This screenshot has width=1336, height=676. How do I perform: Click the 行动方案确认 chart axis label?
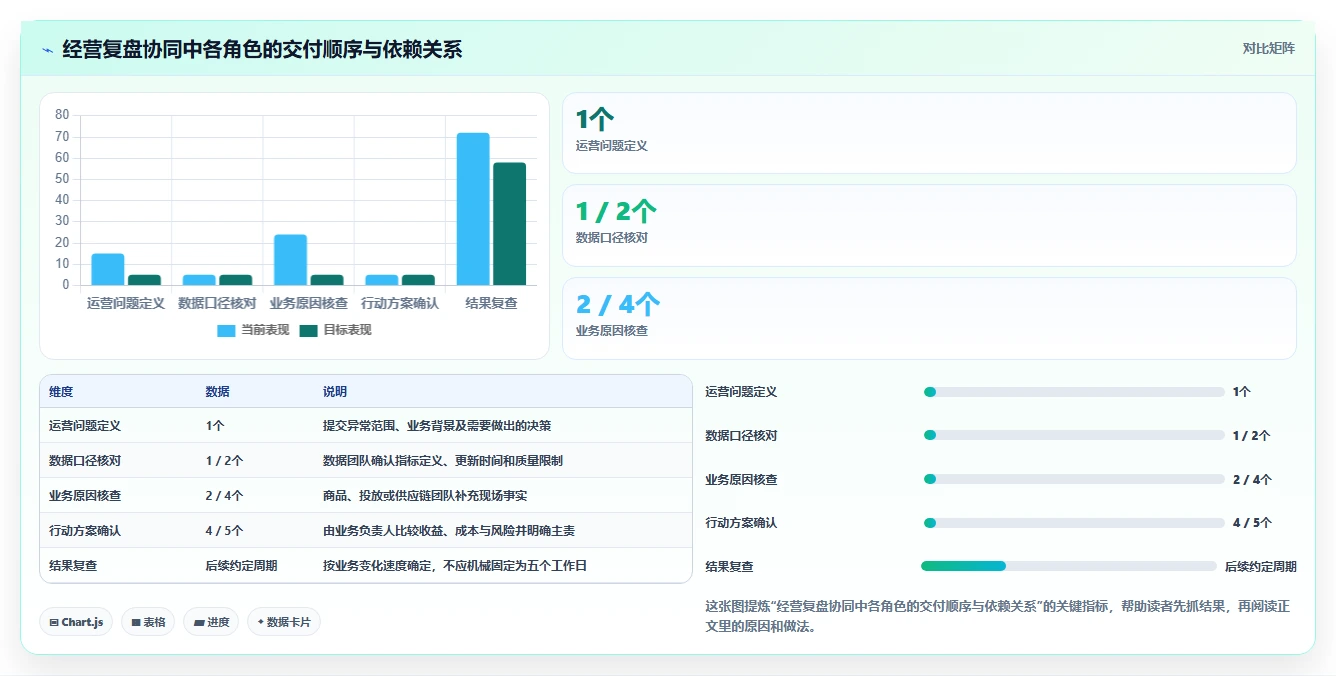400,303
